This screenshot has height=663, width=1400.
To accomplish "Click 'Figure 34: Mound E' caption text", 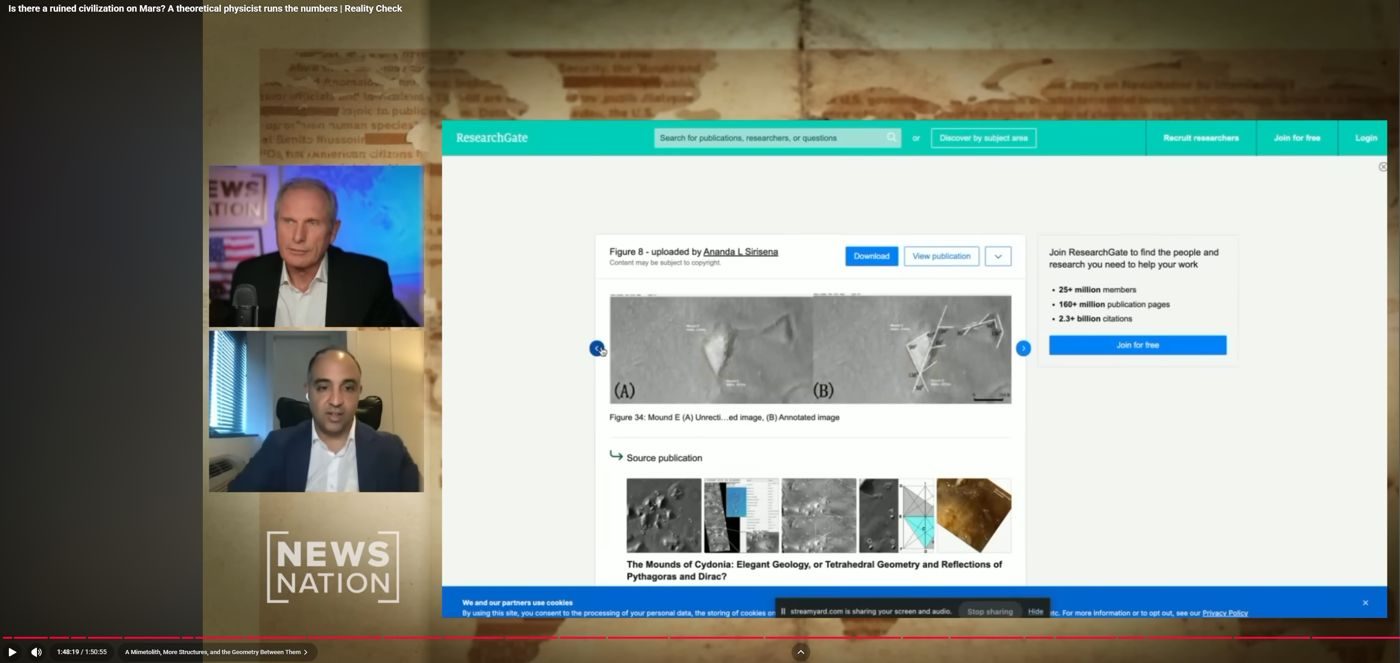I will (x=724, y=417).
